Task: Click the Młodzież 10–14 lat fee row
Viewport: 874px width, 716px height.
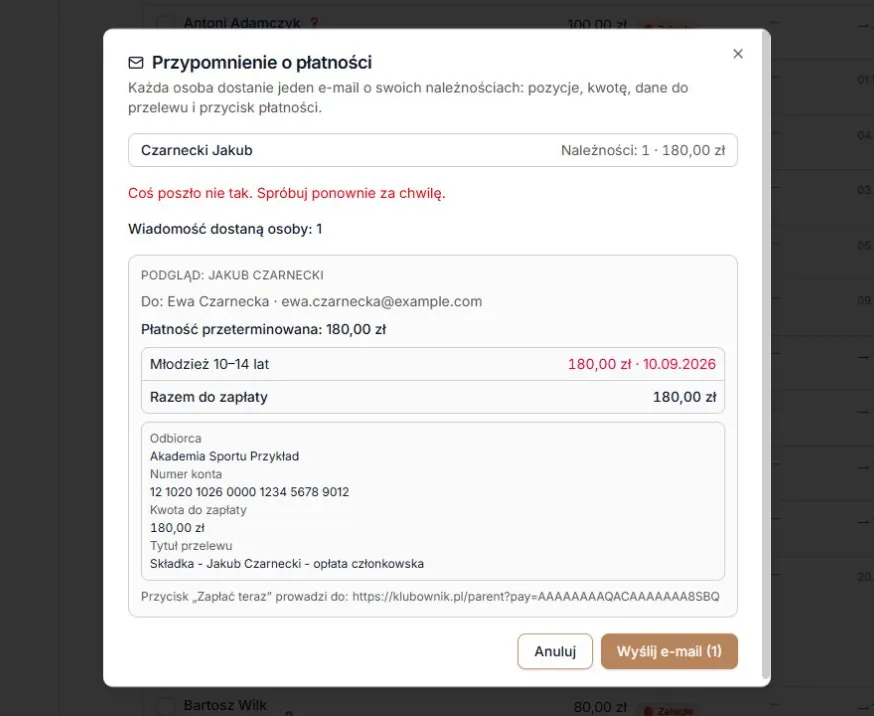Action: pos(433,364)
